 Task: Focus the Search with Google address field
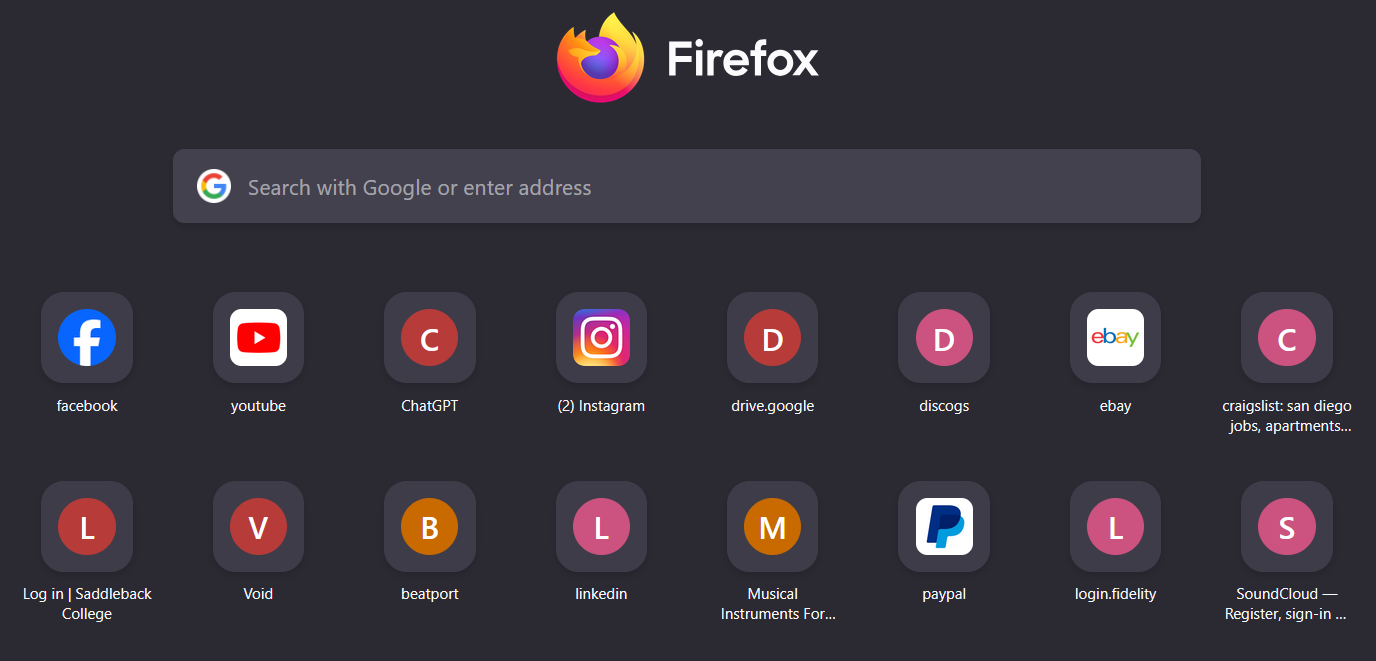click(687, 187)
